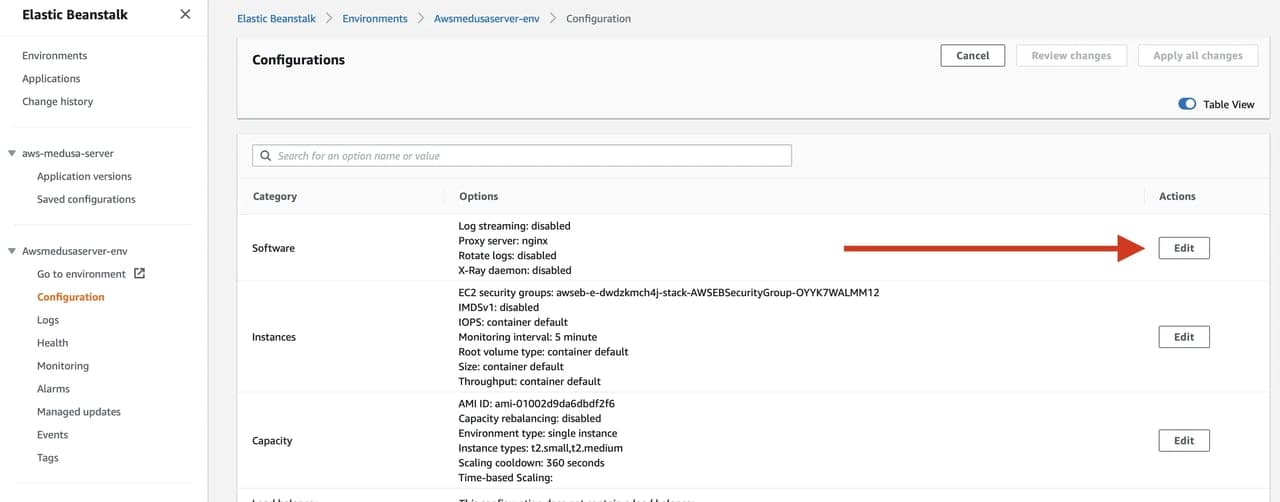Open Alarms in the sidebar
This screenshot has height=502, width=1280.
(53, 389)
